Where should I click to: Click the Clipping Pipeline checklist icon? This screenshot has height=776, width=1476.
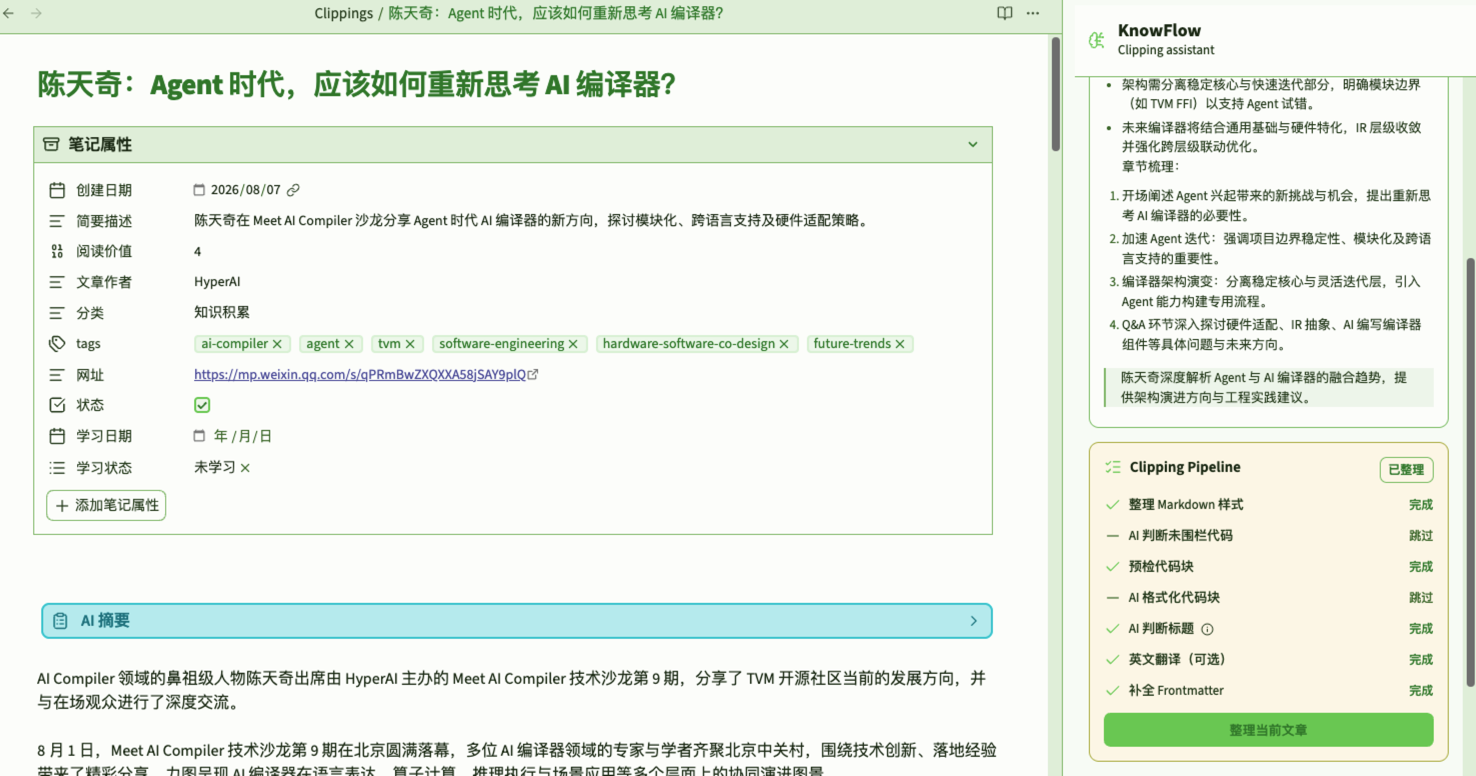point(1113,467)
